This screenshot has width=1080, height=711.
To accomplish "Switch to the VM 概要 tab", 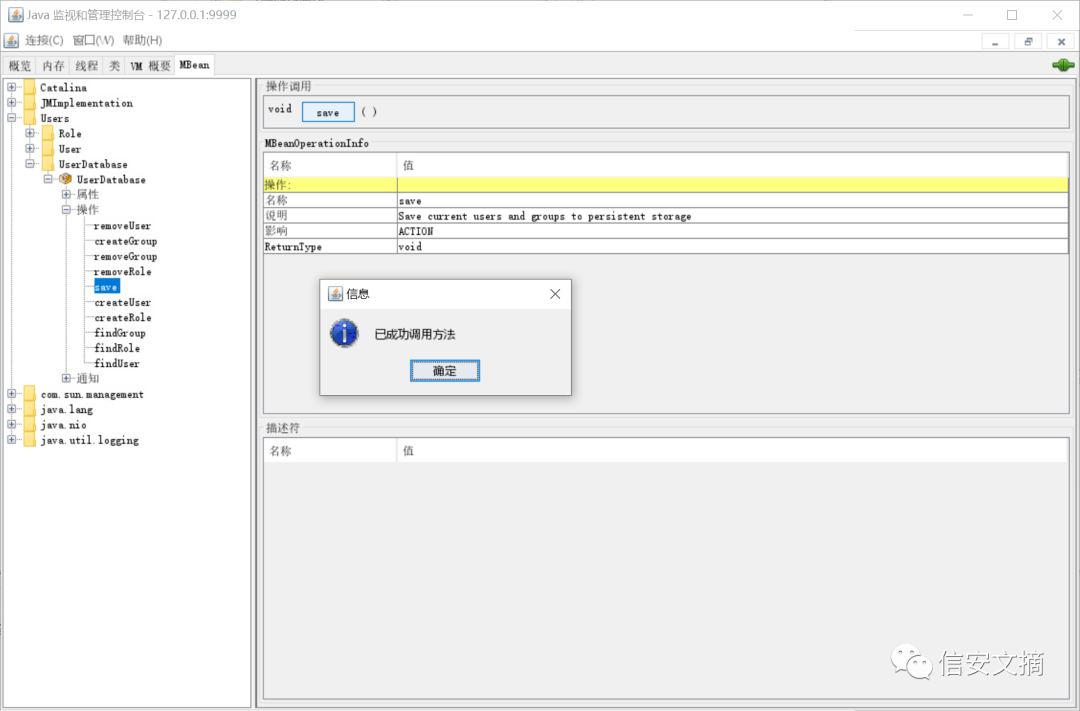I will click(x=150, y=65).
